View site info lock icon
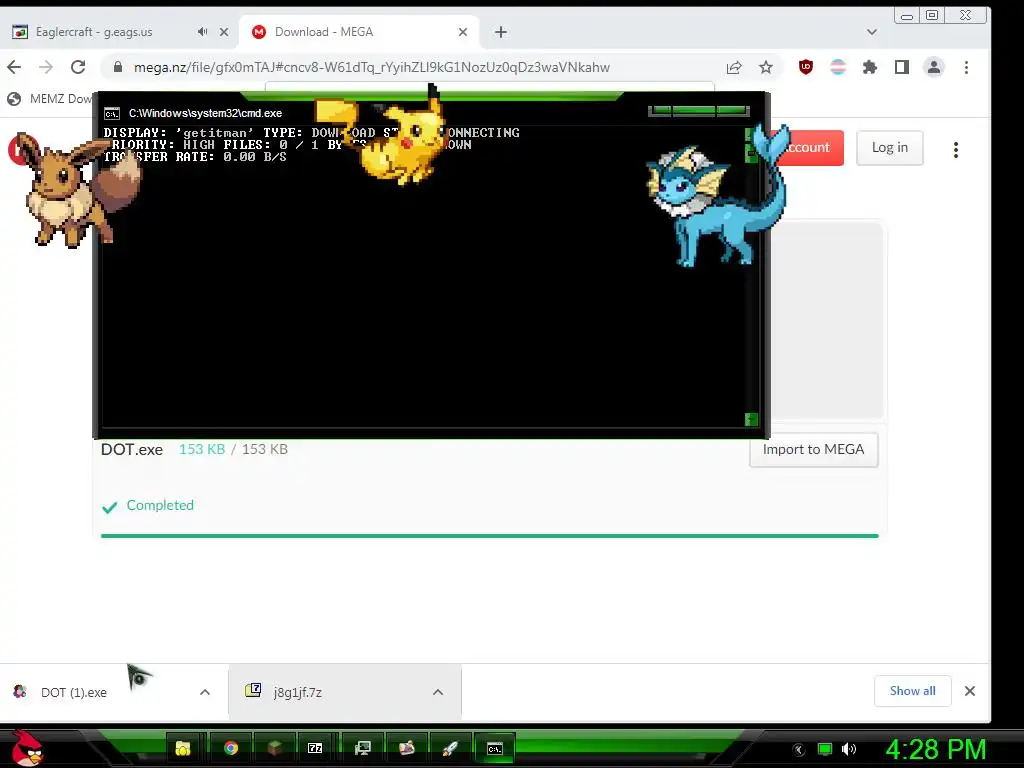The height and width of the screenshot is (768, 1024). [118, 67]
